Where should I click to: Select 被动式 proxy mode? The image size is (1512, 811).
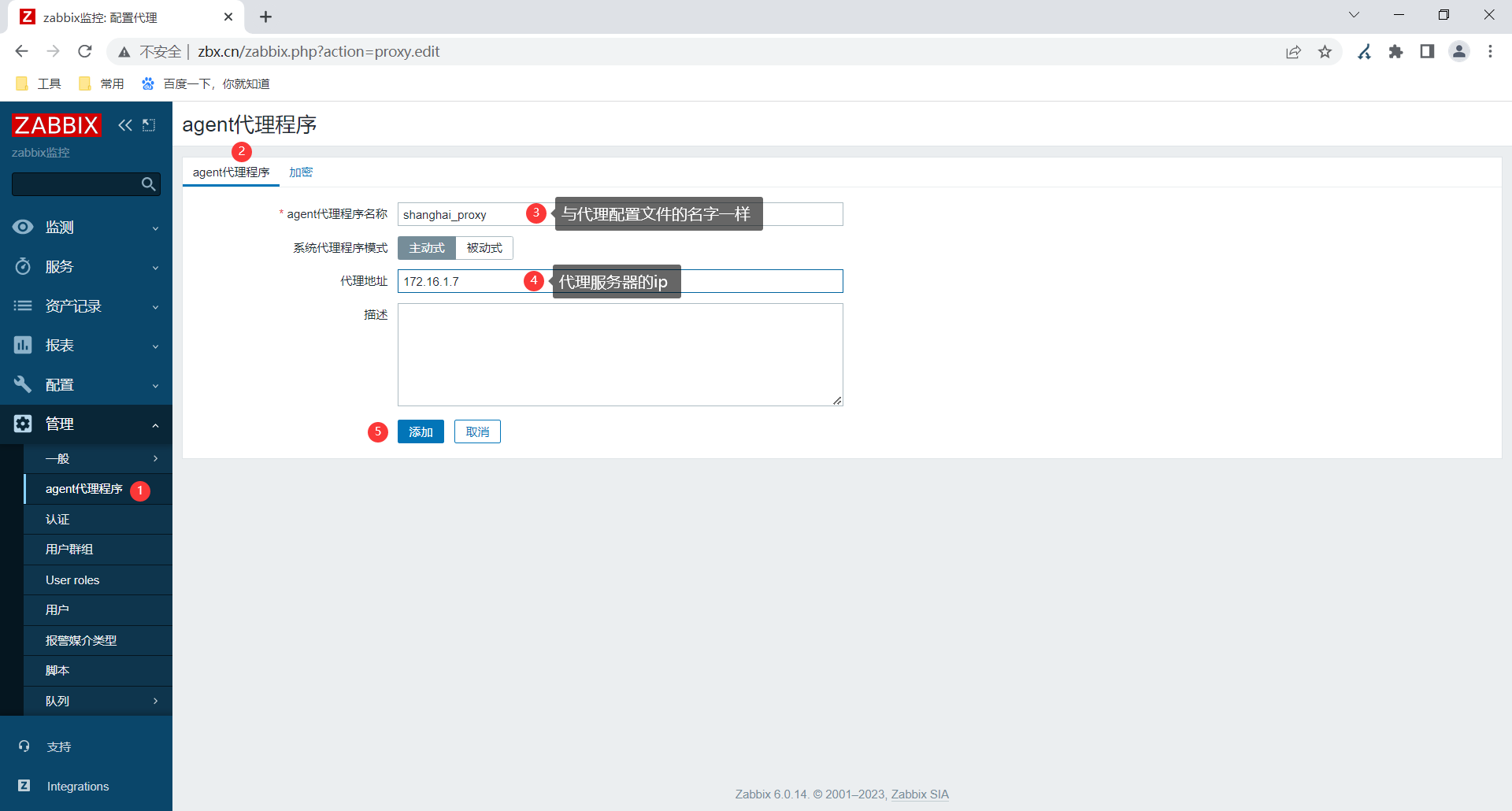pyautogui.click(x=484, y=248)
